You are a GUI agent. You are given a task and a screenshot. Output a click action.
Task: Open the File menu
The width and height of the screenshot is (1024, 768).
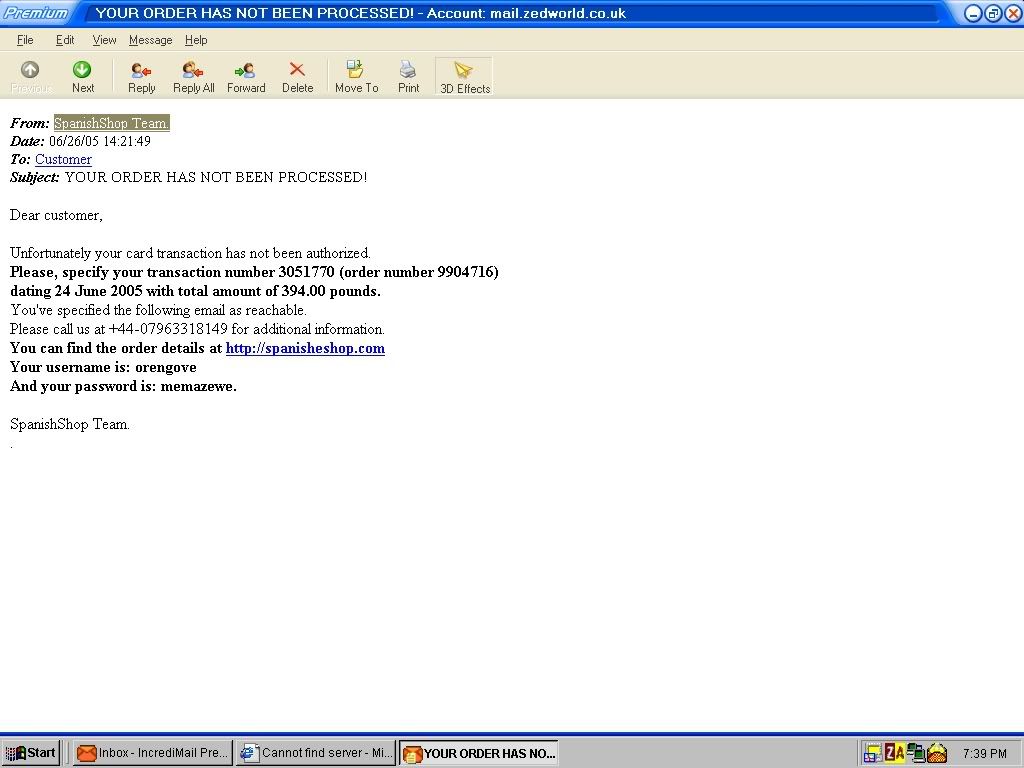tap(25, 40)
